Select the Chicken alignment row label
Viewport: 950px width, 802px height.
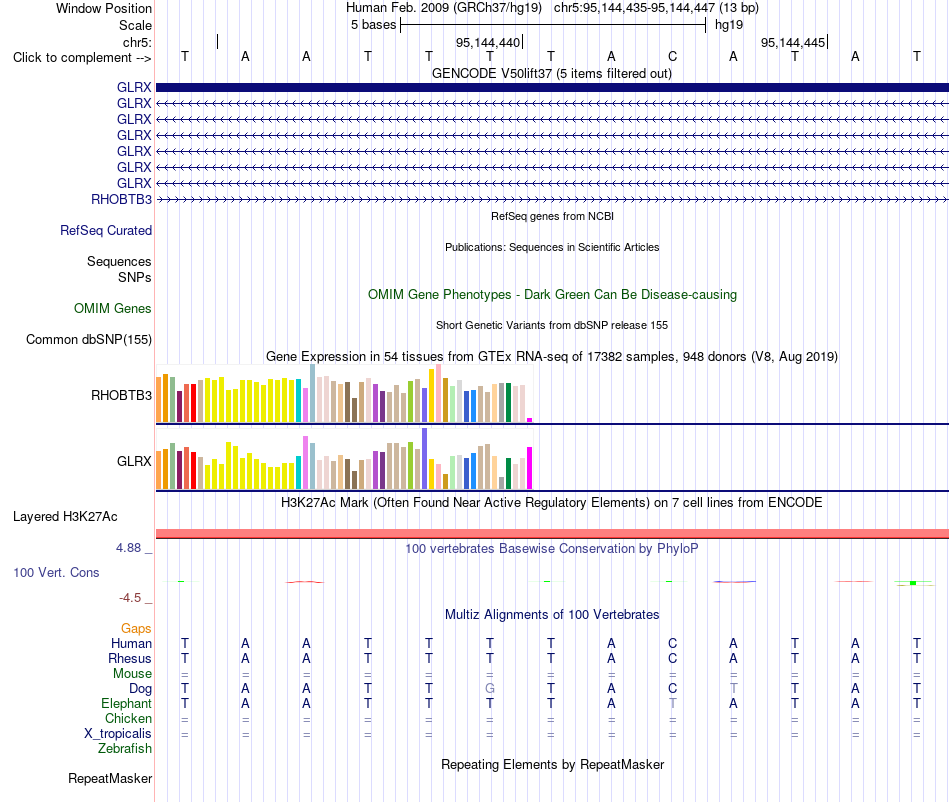[128, 718]
